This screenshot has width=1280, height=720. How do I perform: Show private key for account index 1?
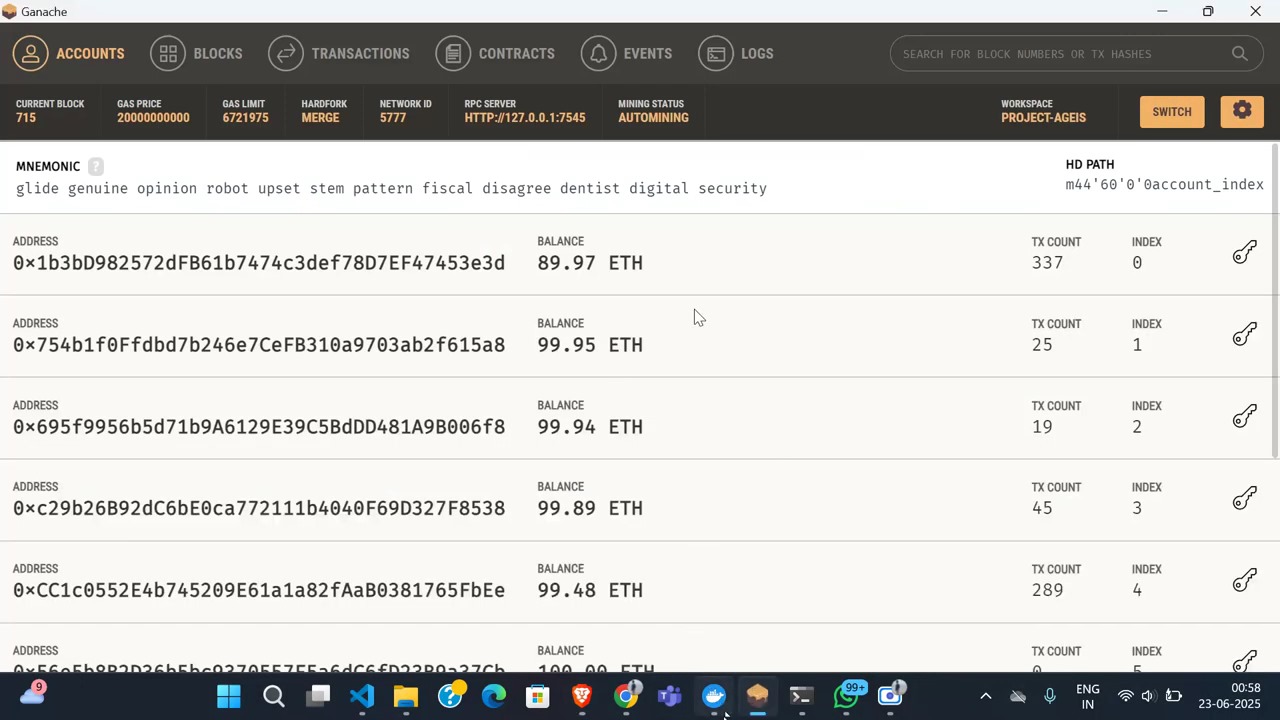pos(1244,334)
